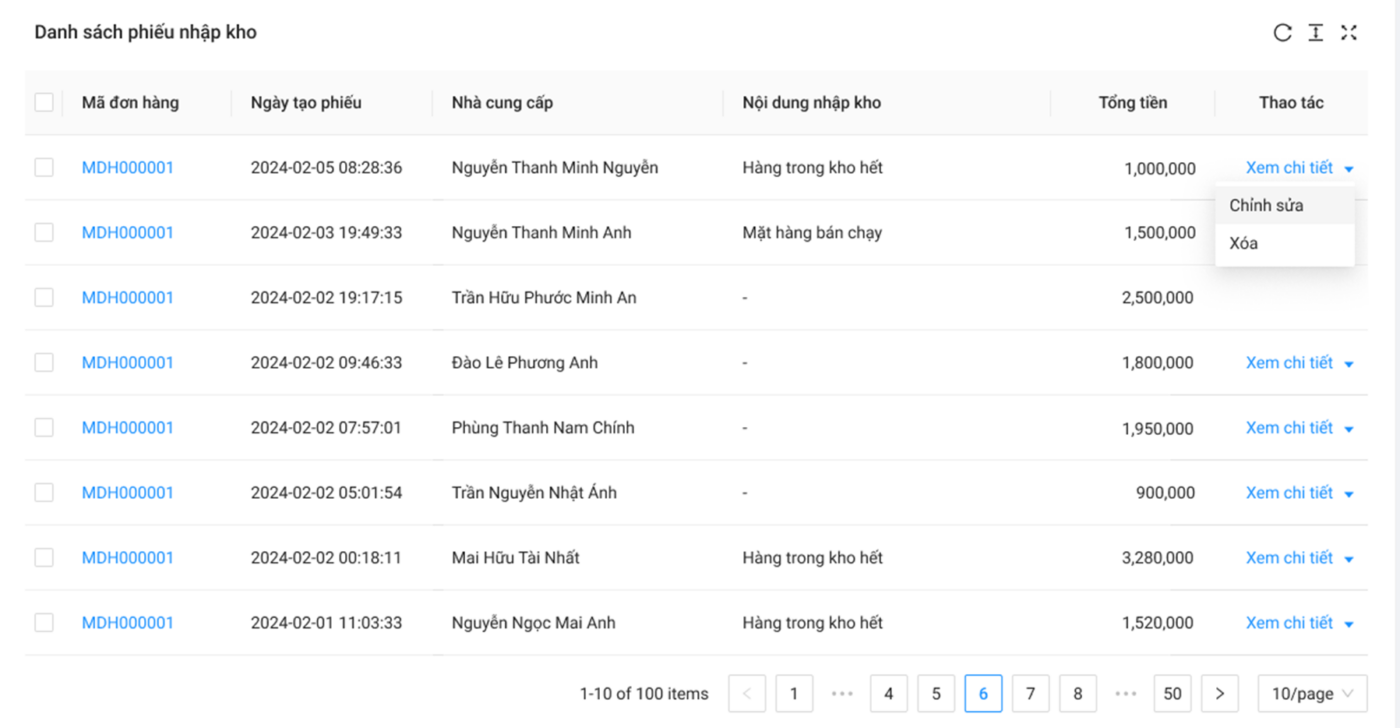Viewport: 1400px width, 728px height.
Task: Choose Xóa from the action menu
Action: [x=1285, y=243]
